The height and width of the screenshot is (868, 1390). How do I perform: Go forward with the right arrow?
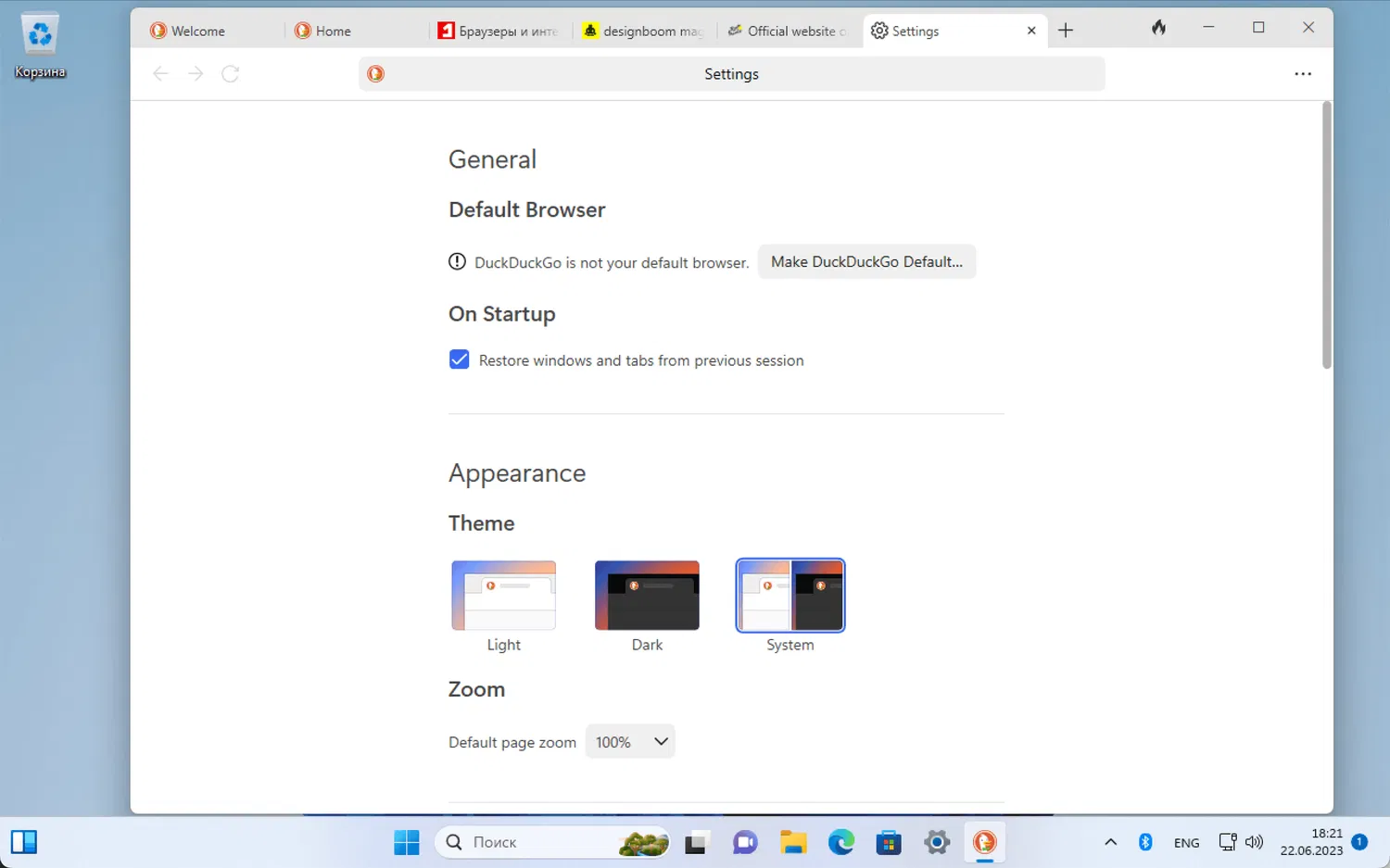tap(196, 74)
